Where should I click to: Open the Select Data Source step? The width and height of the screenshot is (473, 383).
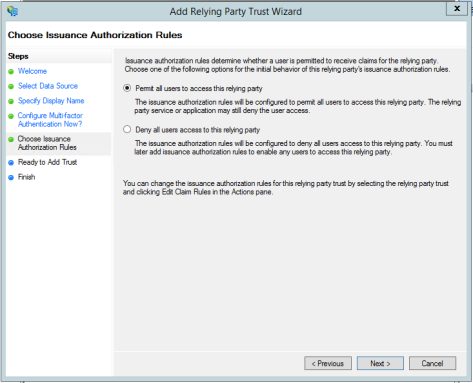tap(48, 86)
